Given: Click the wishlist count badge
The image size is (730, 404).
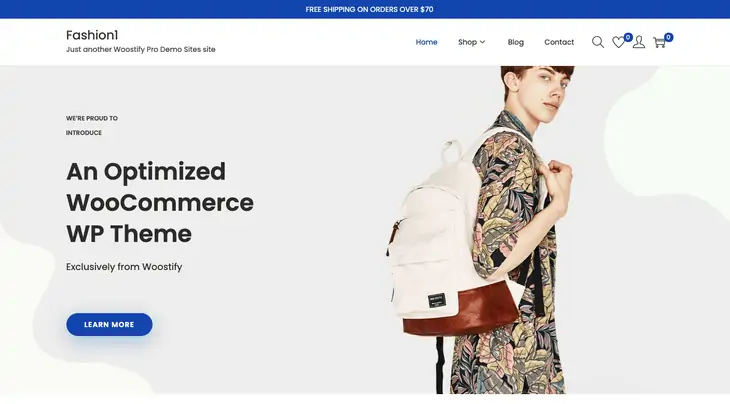Looking at the screenshot, I should pyautogui.click(x=628, y=37).
